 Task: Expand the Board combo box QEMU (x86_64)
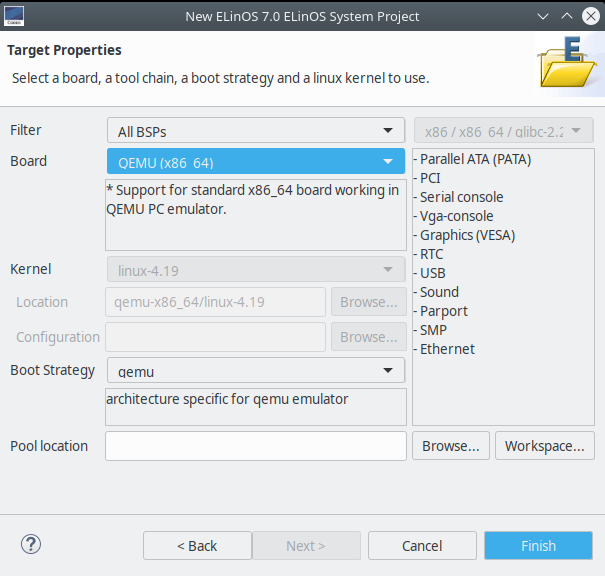[255, 162]
